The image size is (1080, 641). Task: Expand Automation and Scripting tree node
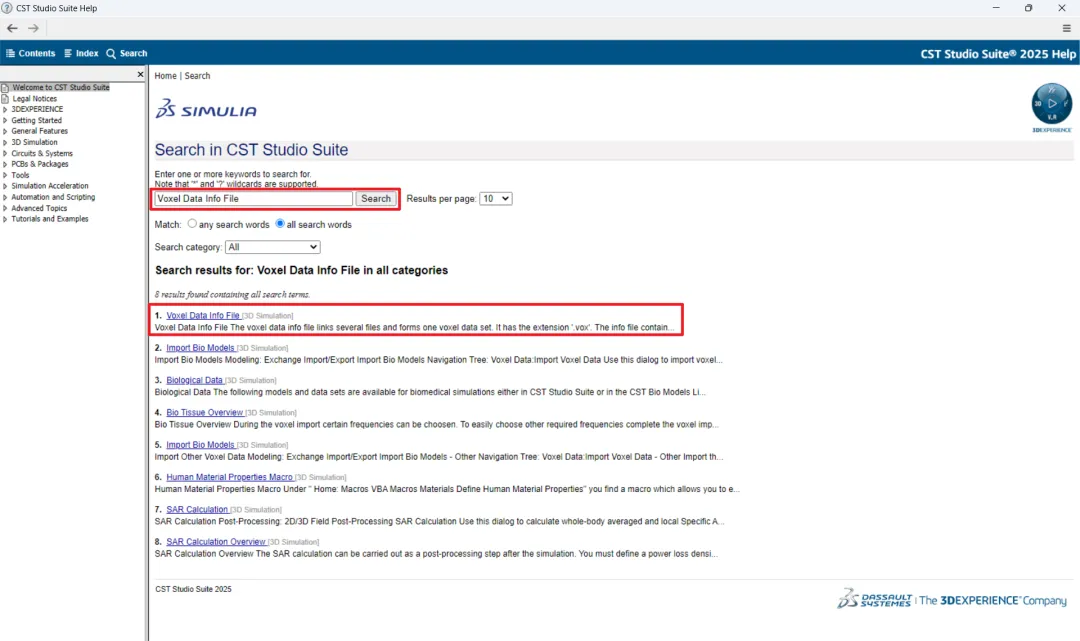5,197
